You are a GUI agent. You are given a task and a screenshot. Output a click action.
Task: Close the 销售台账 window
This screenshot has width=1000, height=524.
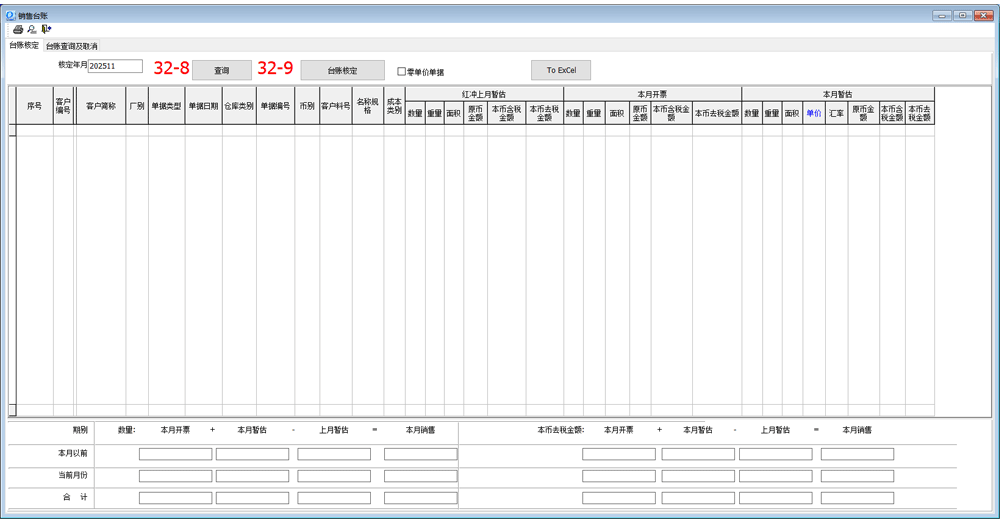[x=982, y=16]
